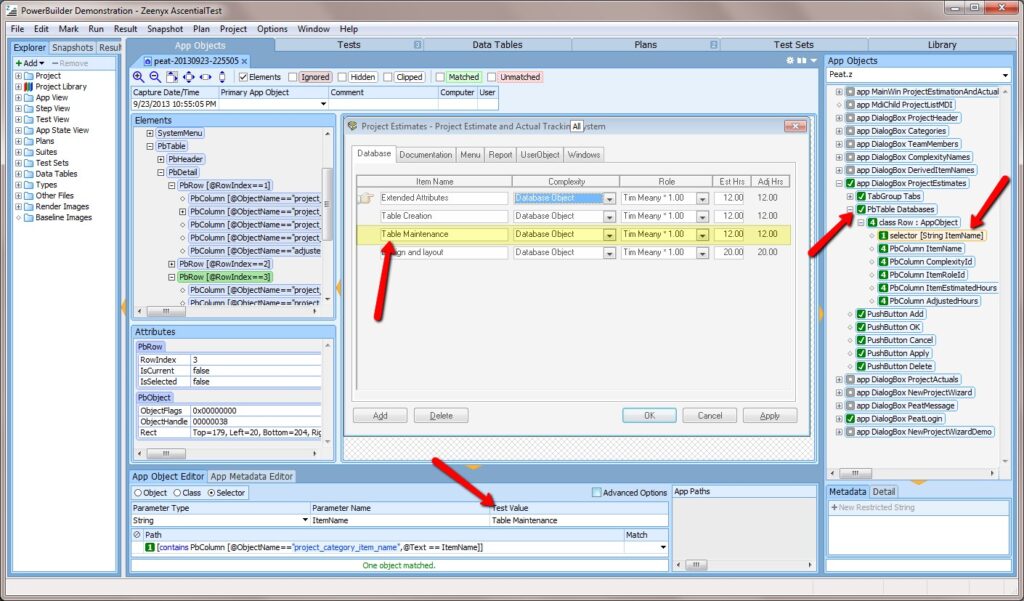Click green check icon beside PushButton Apply
The image size is (1024, 601).
(861, 353)
